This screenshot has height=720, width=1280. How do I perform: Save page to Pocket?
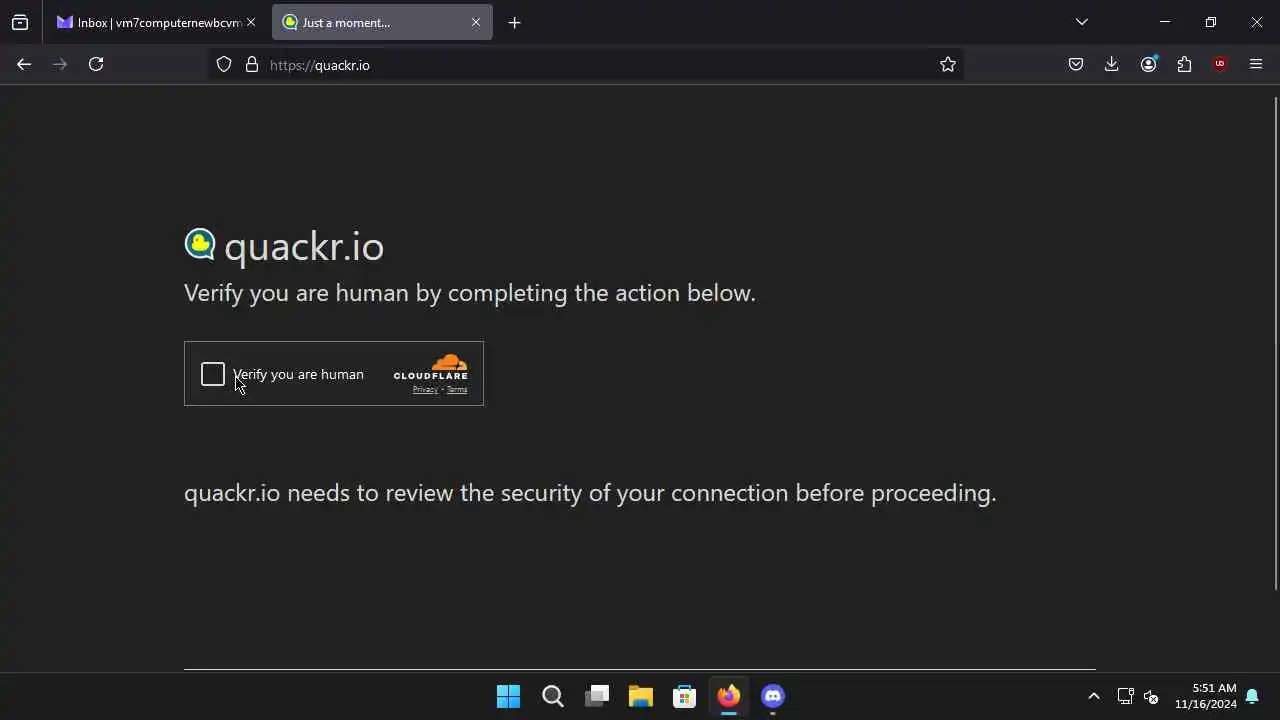tap(1076, 64)
